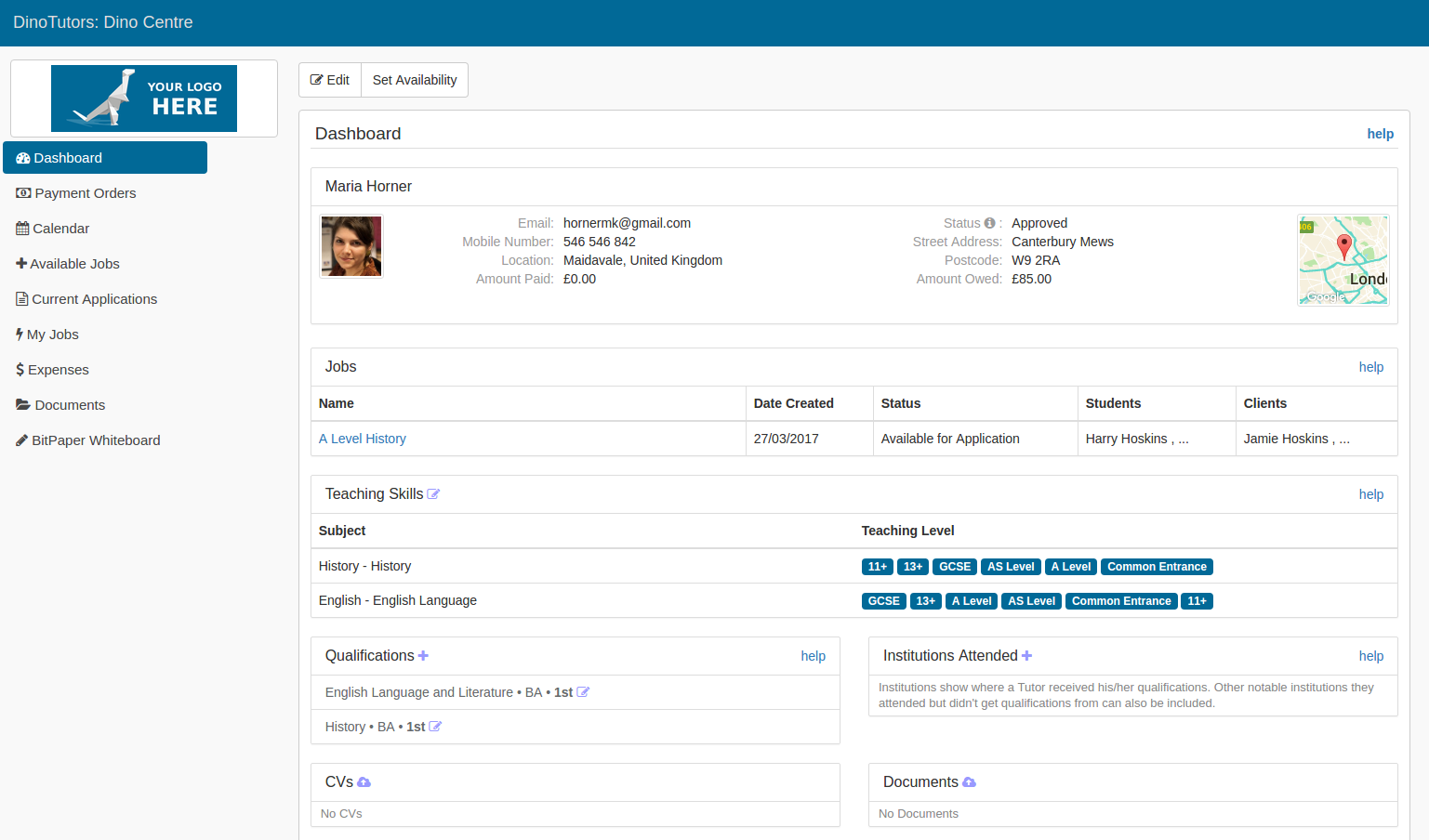Upload a CV using the cloud icon

tap(364, 782)
